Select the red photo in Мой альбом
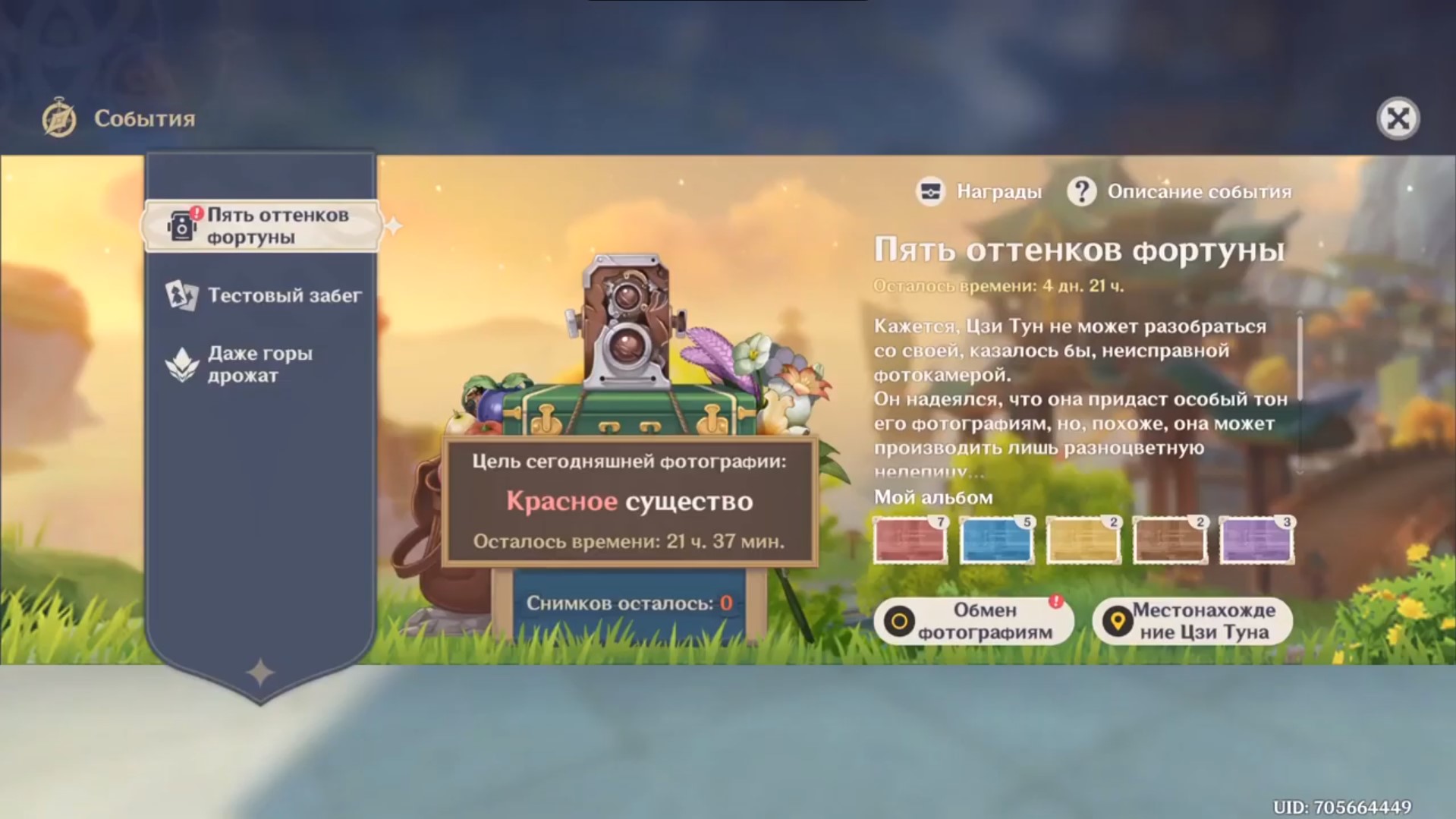Viewport: 1456px width, 819px height. (x=910, y=540)
